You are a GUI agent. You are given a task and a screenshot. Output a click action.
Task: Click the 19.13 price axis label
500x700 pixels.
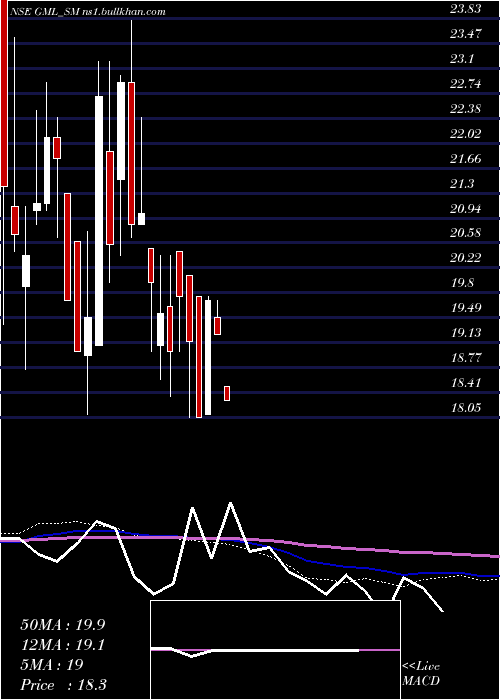465,333
